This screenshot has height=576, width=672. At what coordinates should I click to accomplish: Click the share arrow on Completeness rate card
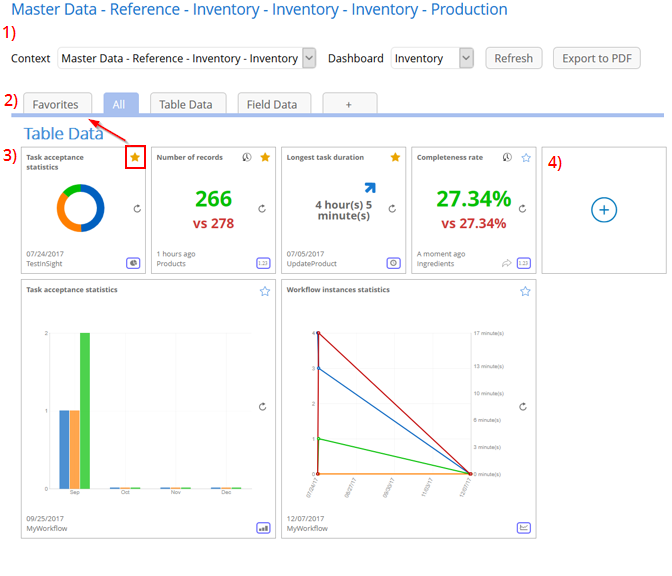[506, 264]
